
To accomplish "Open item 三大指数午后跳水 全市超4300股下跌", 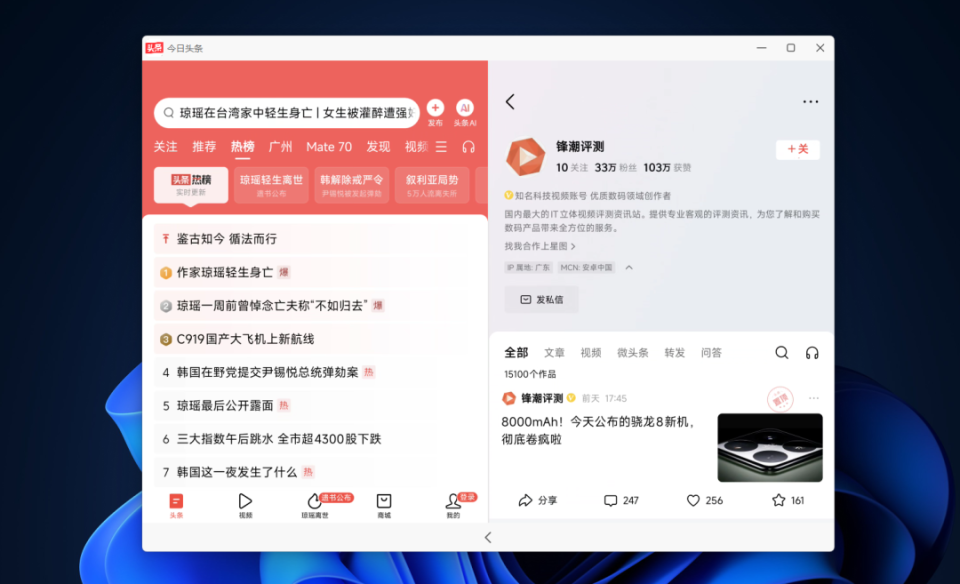I will 315,439.
